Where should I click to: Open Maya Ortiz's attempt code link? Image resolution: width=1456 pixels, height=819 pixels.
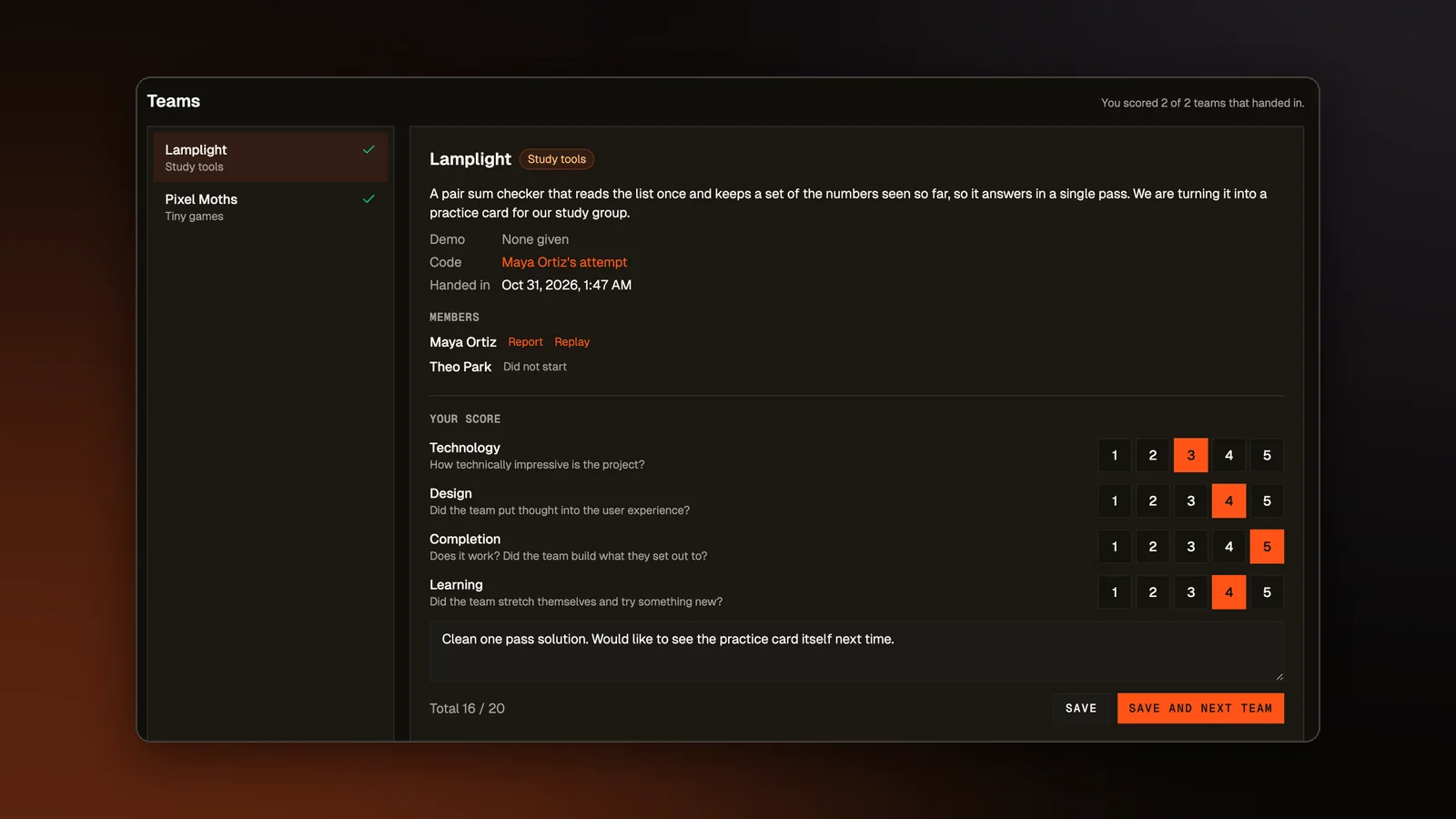(564, 262)
